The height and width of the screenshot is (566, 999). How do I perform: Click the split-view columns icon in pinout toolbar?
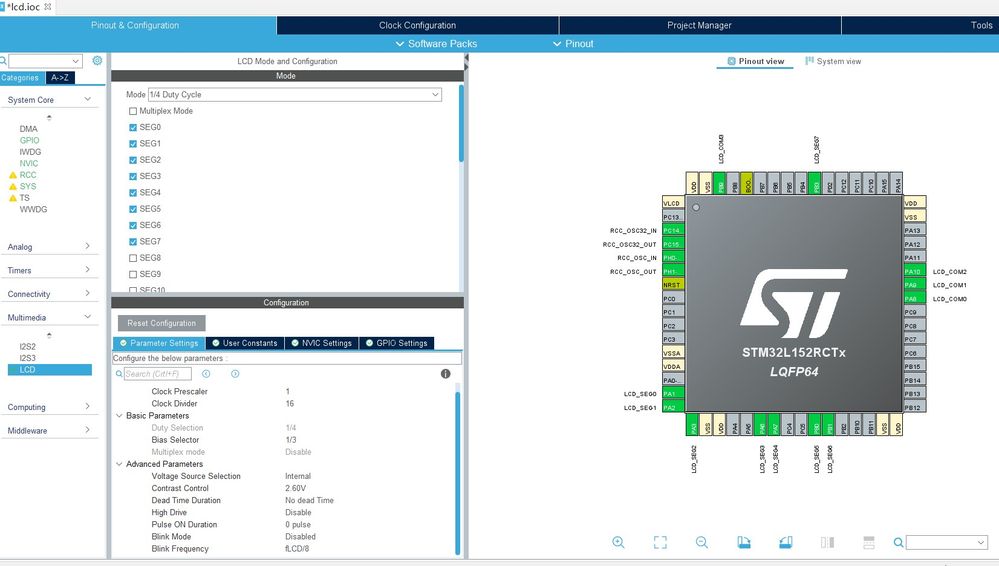coord(827,542)
